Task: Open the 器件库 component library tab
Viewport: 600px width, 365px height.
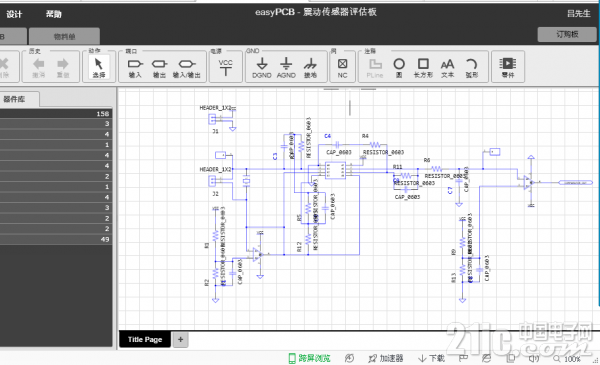Action: tap(19, 99)
